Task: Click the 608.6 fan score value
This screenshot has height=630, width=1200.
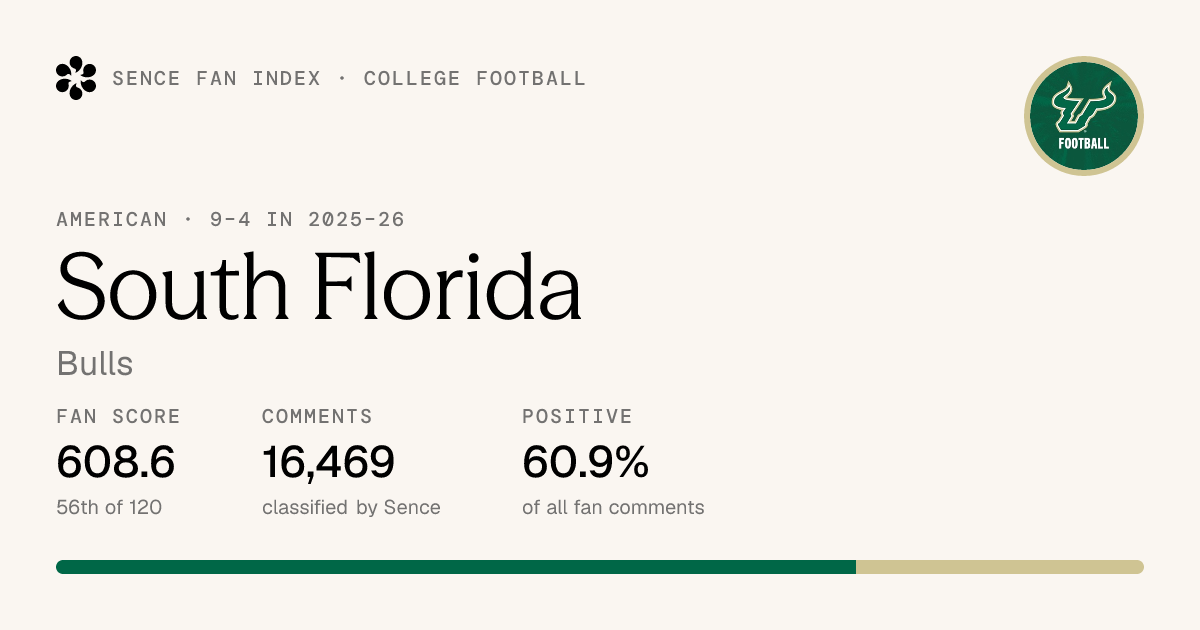Action: pyautogui.click(x=116, y=462)
